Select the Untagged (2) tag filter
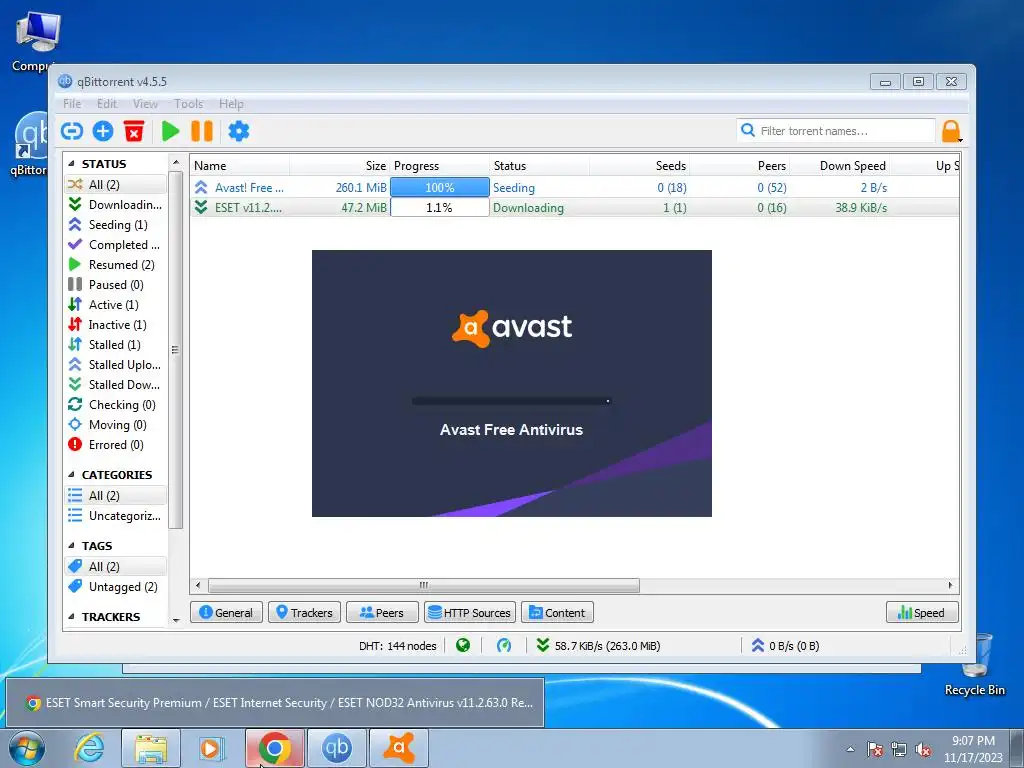The width and height of the screenshot is (1024, 768). click(116, 586)
